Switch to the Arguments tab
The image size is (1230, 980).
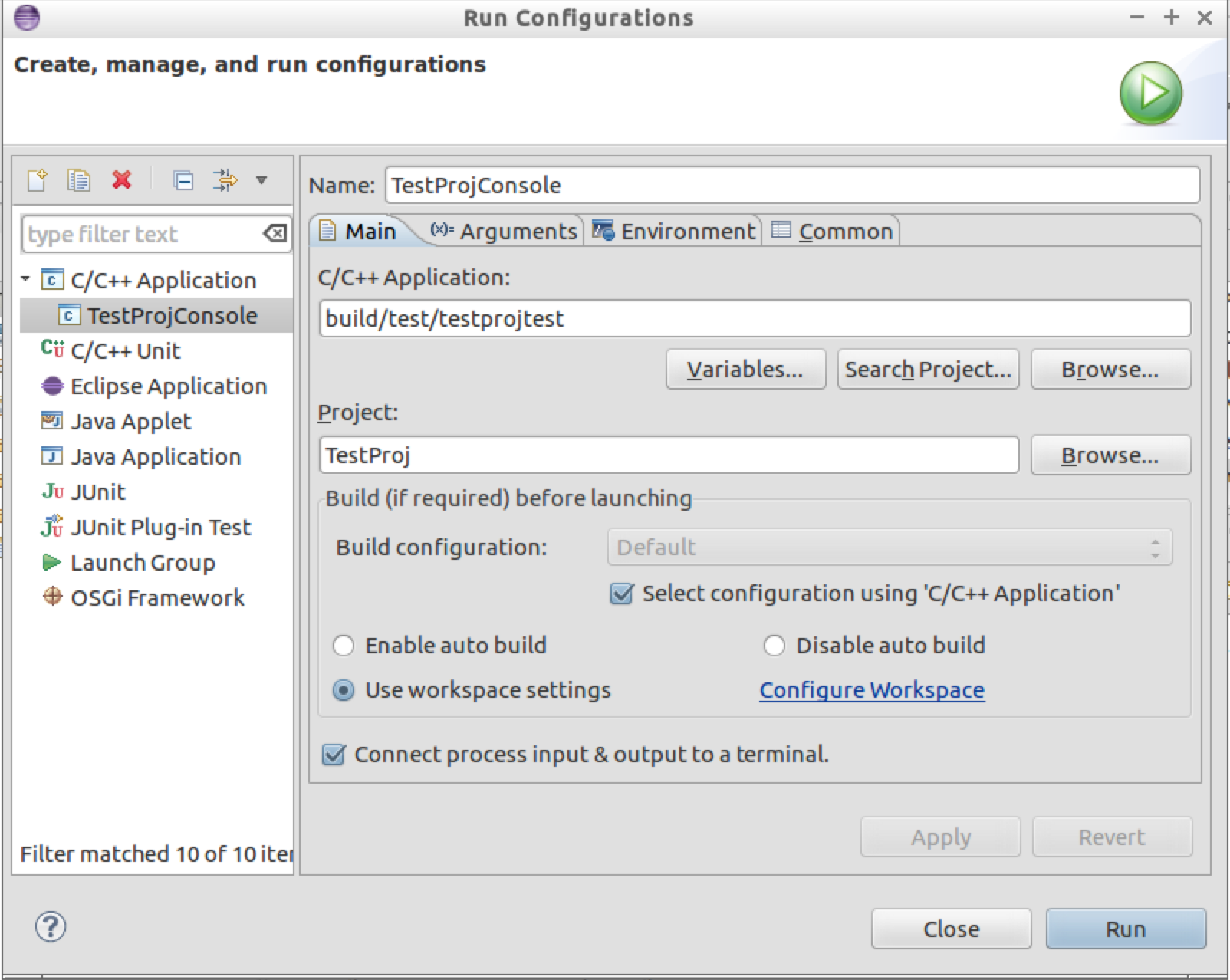click(504, 231)
